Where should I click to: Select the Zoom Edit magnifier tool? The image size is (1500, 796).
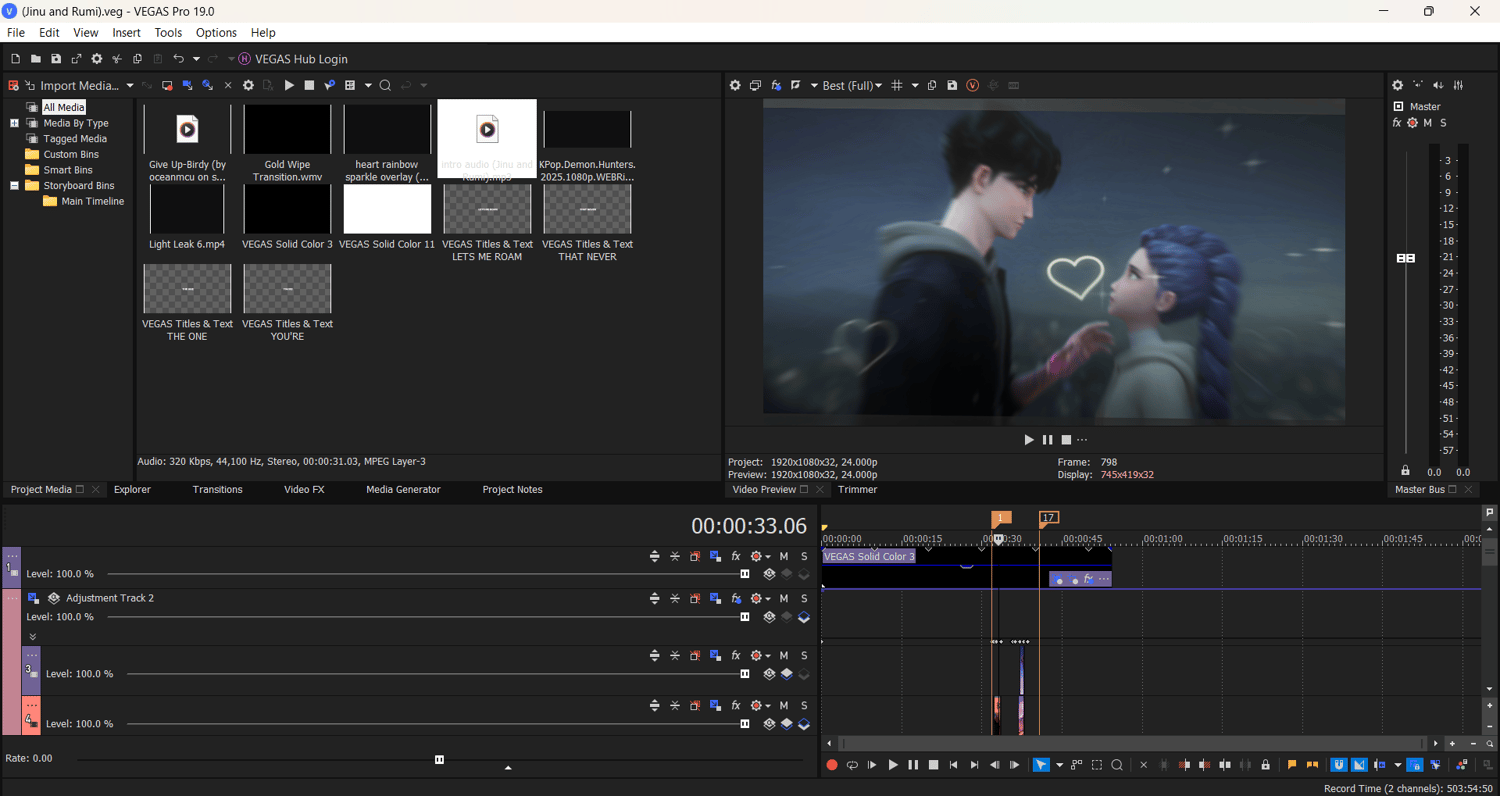(x=1117, y=765)
